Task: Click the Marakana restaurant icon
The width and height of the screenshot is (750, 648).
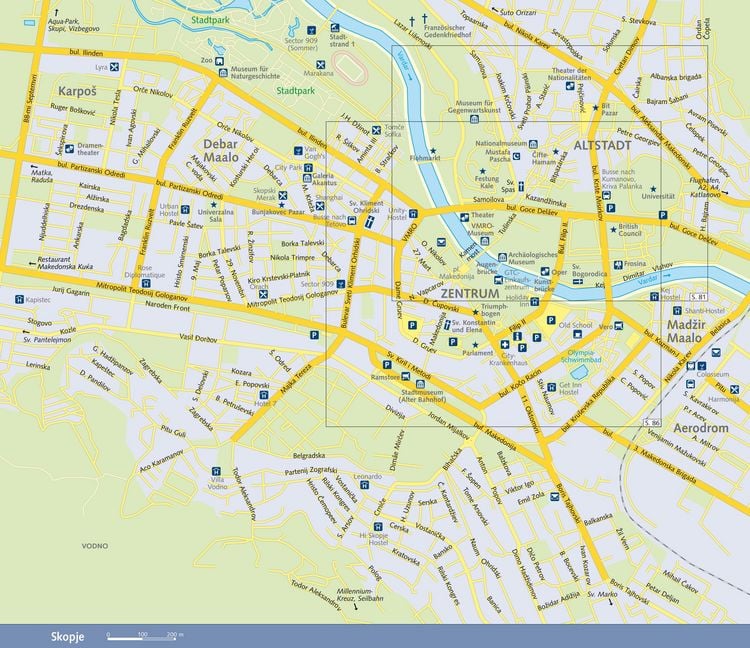Action: coord(320,65)
